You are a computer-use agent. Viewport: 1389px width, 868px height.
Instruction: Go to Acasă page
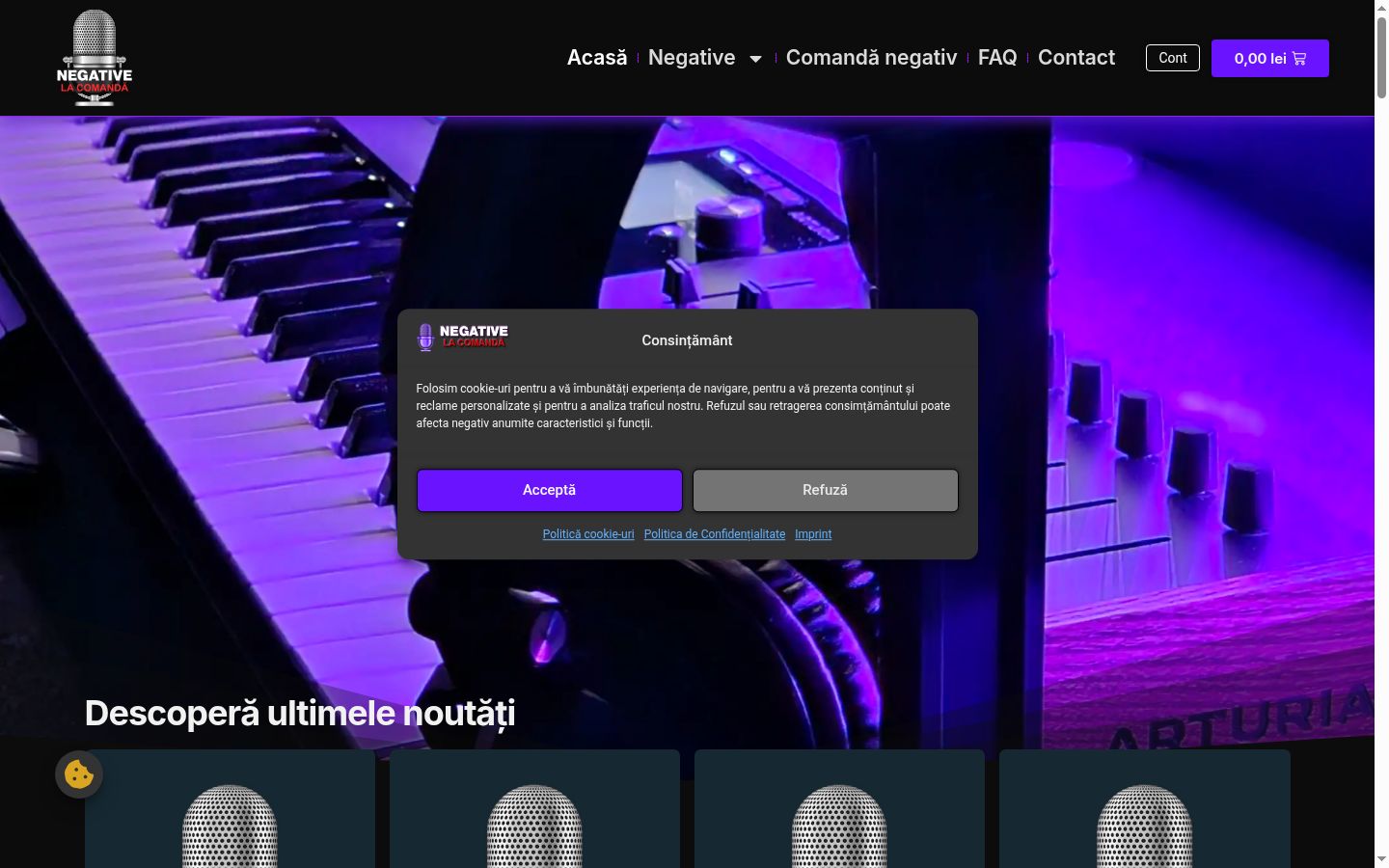(597, 58)
